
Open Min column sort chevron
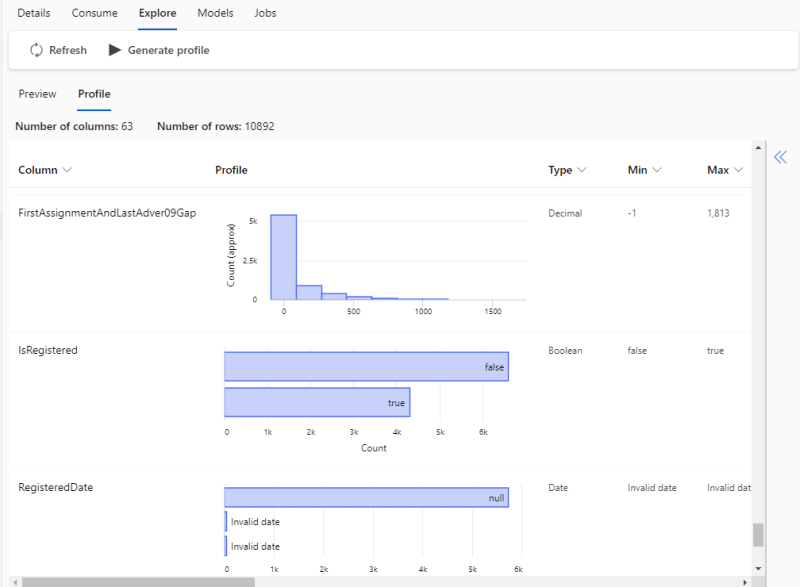pyautogui.click(x=657, y=170)
